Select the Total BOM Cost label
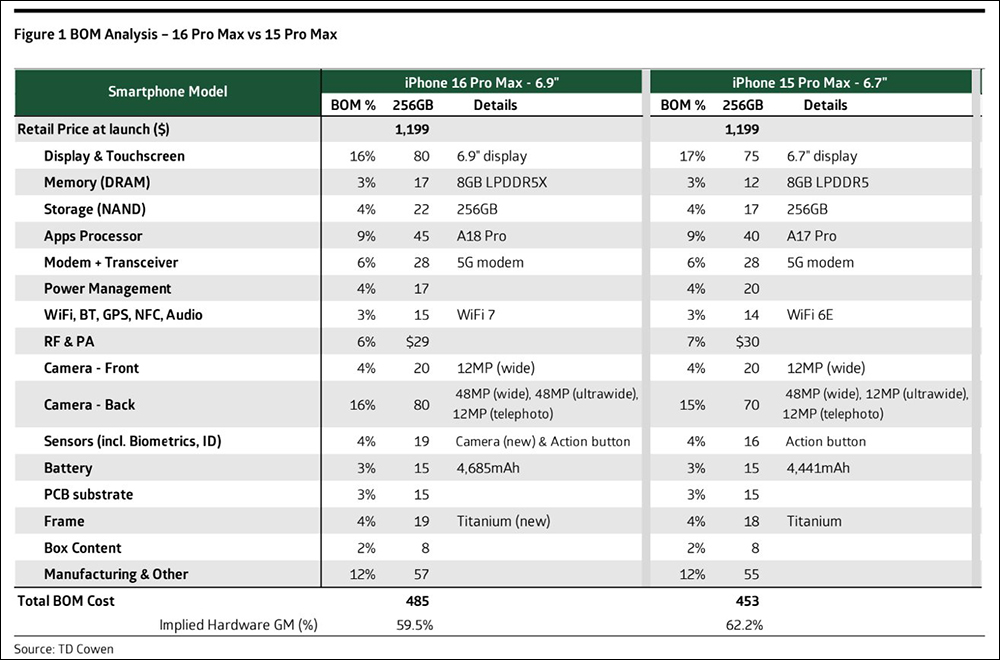Screen dimensions: 1000x660 66,601
